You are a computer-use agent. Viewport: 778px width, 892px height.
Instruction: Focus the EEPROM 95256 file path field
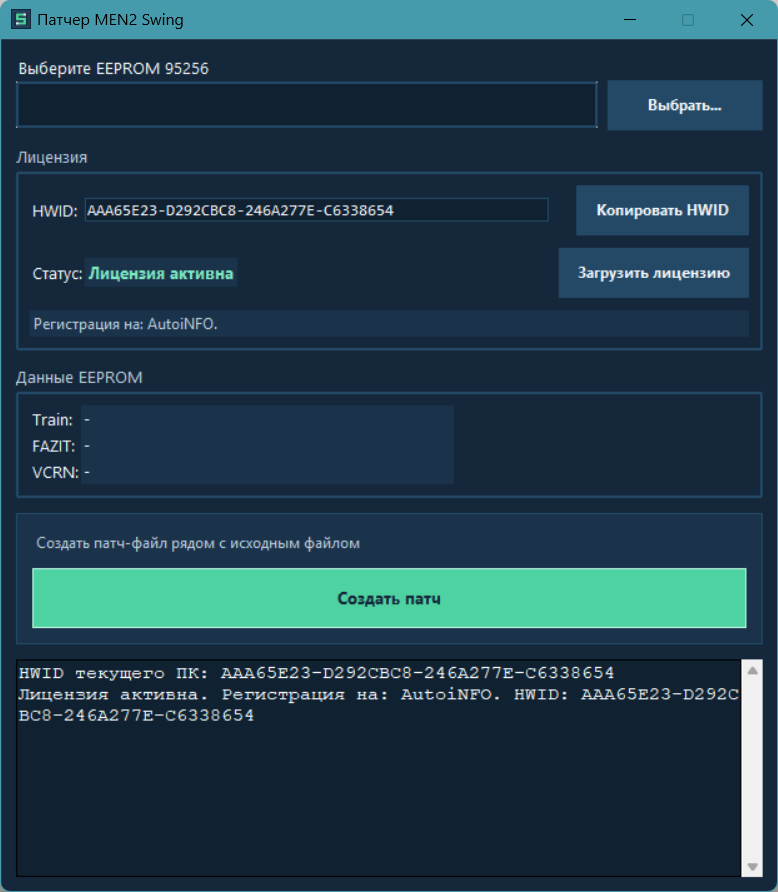(x=306, y=105)
